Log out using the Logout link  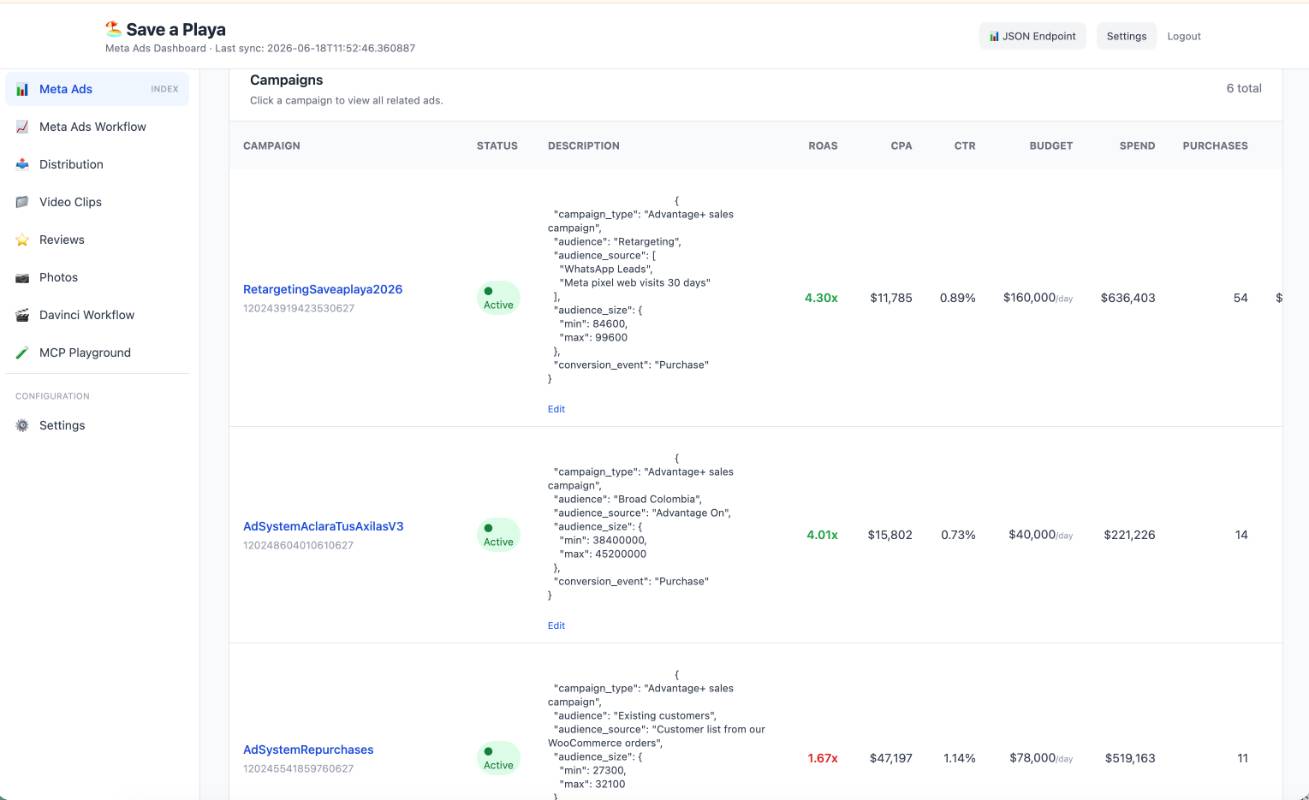[1184, 36]
